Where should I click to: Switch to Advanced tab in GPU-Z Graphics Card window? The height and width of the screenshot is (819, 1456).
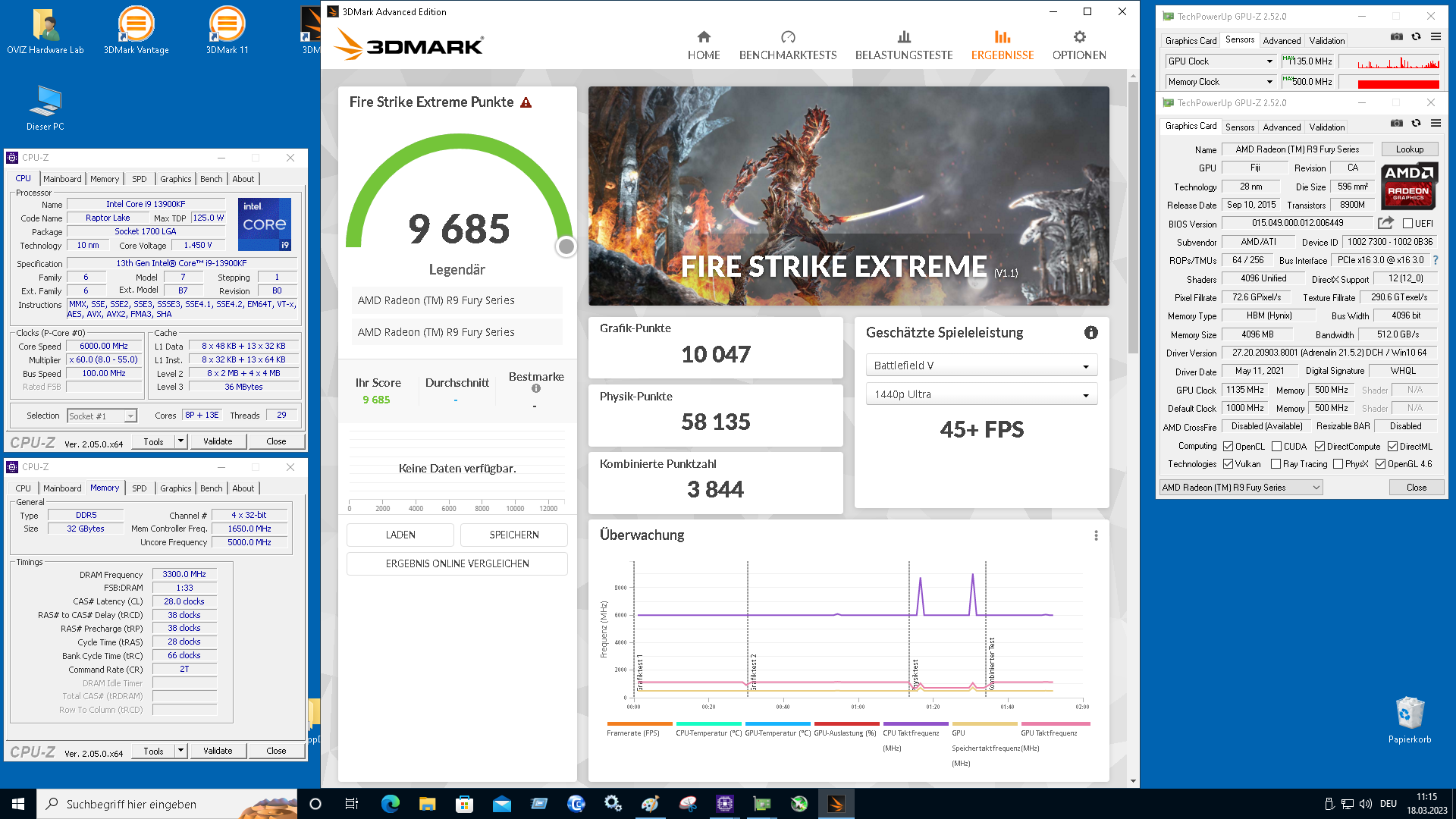click(x=1282, y=127)
